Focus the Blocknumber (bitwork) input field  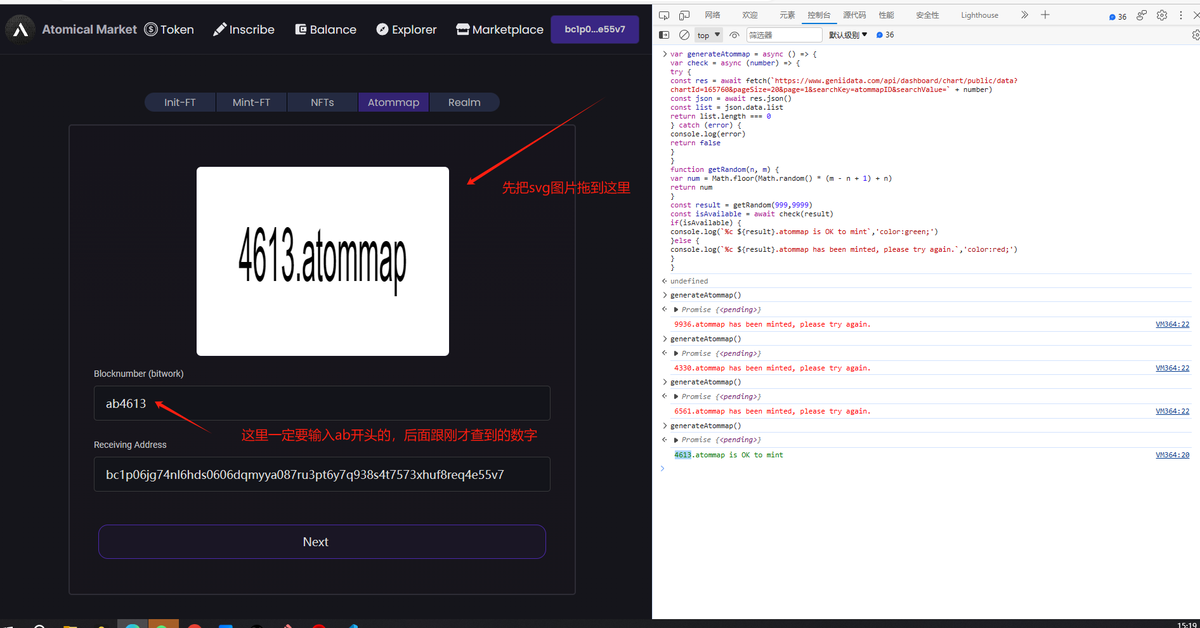pyautogui.click(x=322, y=404)
